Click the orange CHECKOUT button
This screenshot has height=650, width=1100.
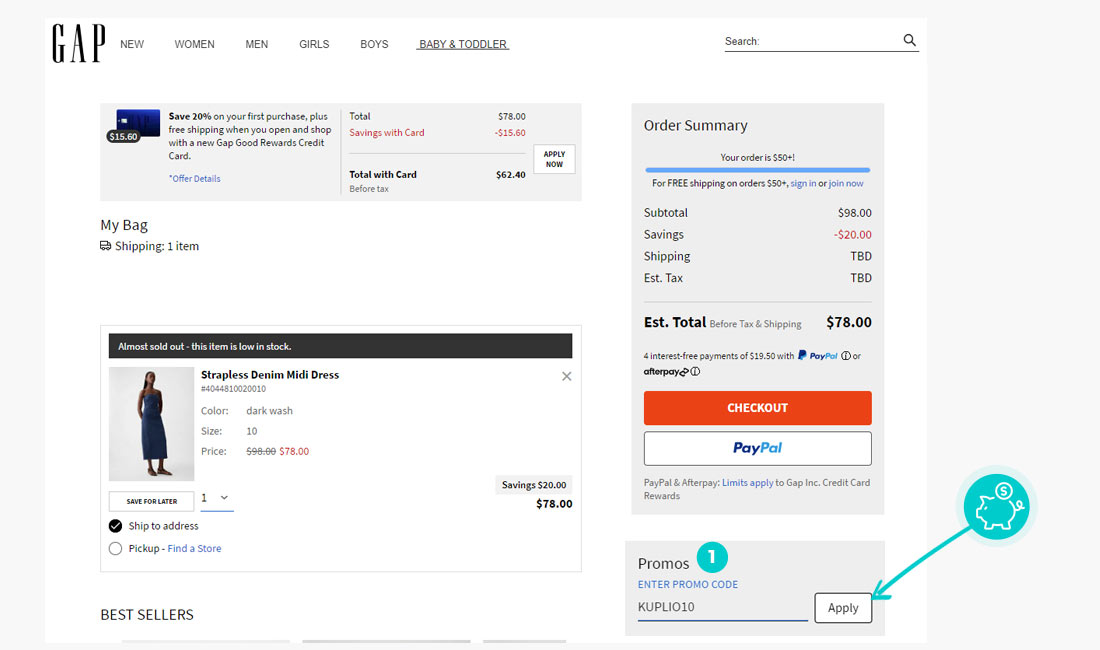[x=758, y=408]
